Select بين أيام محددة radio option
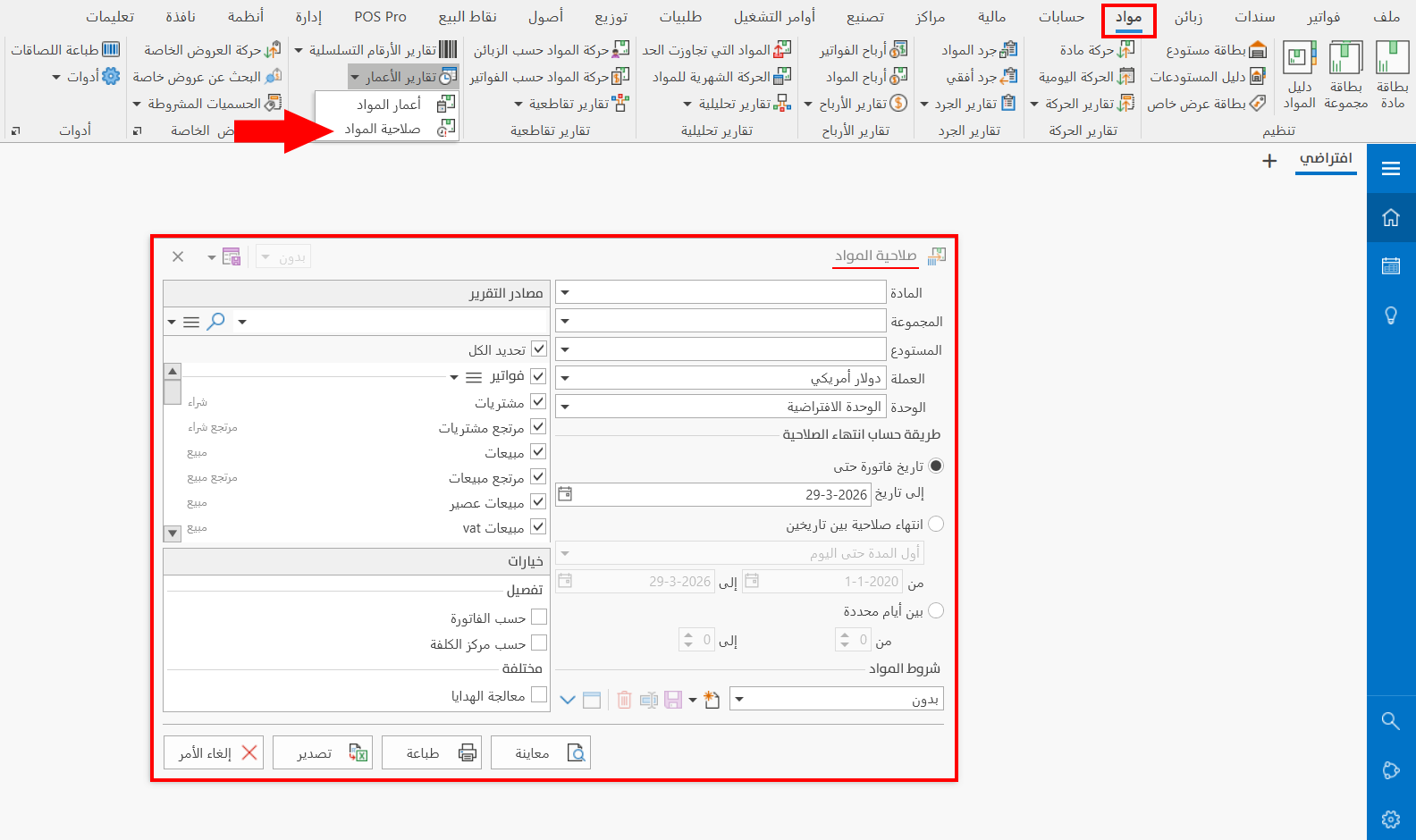 click(936, 610)
